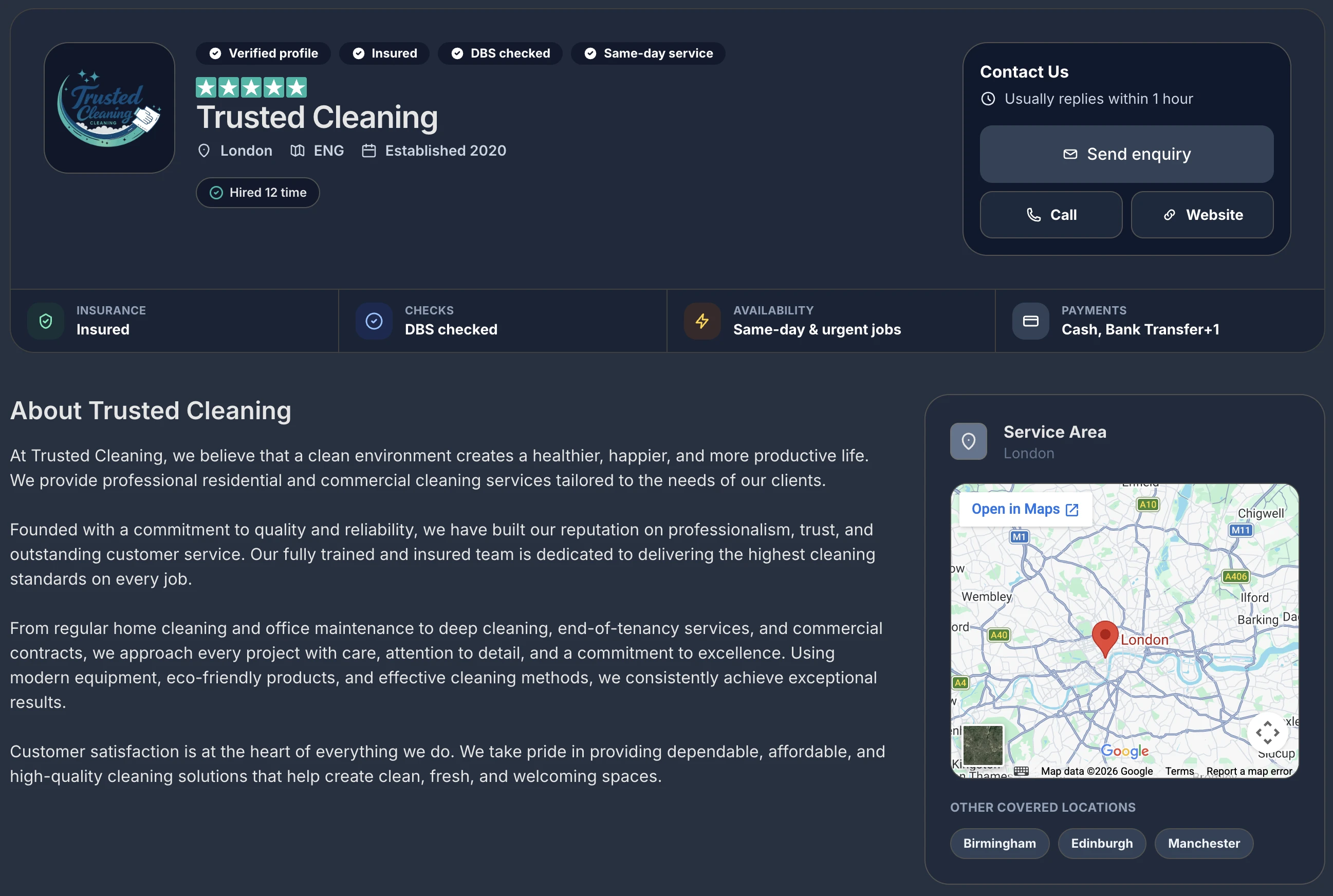Click the map icon beside ENG
This screenshot has width=1333, height=896.
click(x=297, y=151)
